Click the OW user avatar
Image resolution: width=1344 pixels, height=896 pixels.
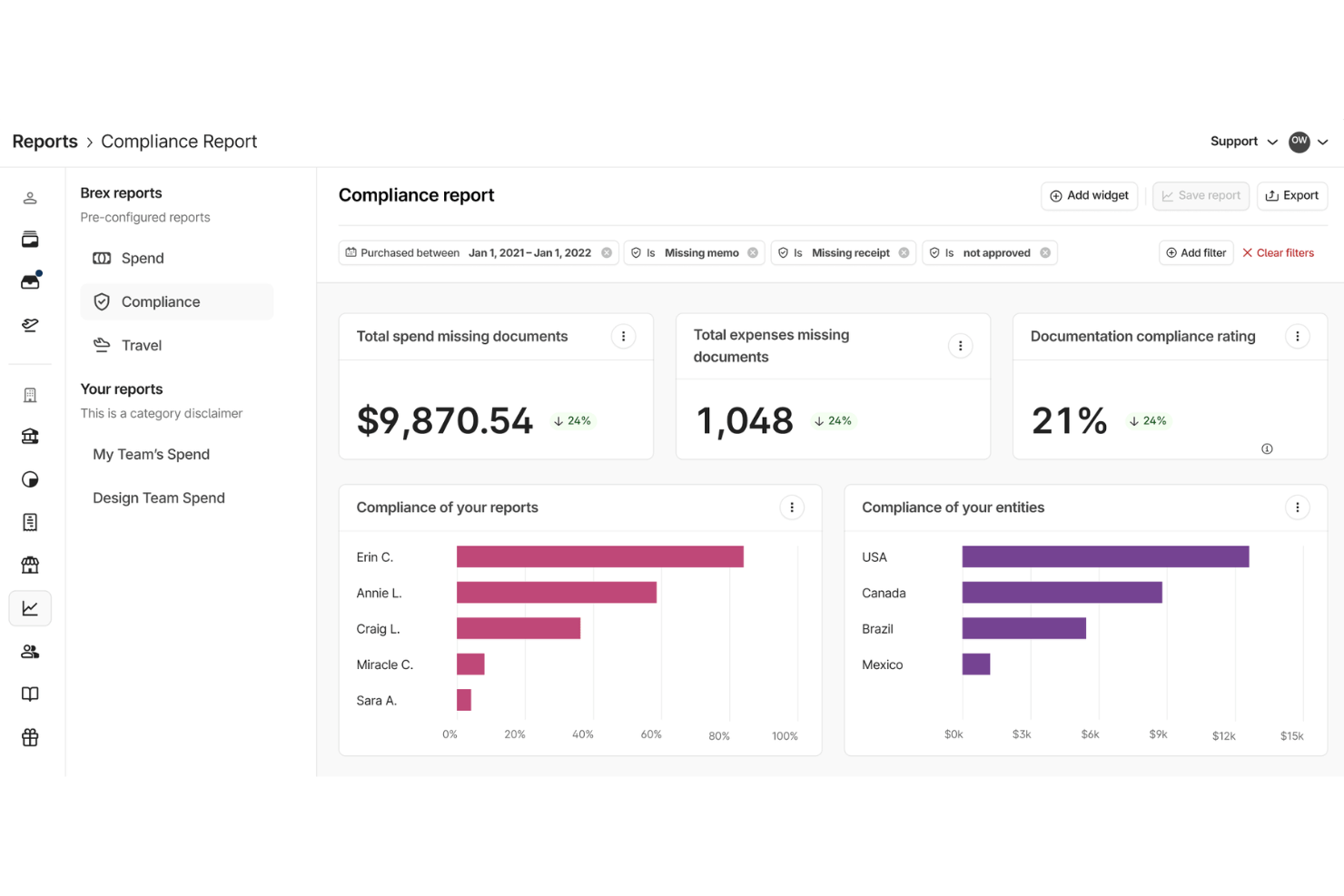(x=1300, y=142)
